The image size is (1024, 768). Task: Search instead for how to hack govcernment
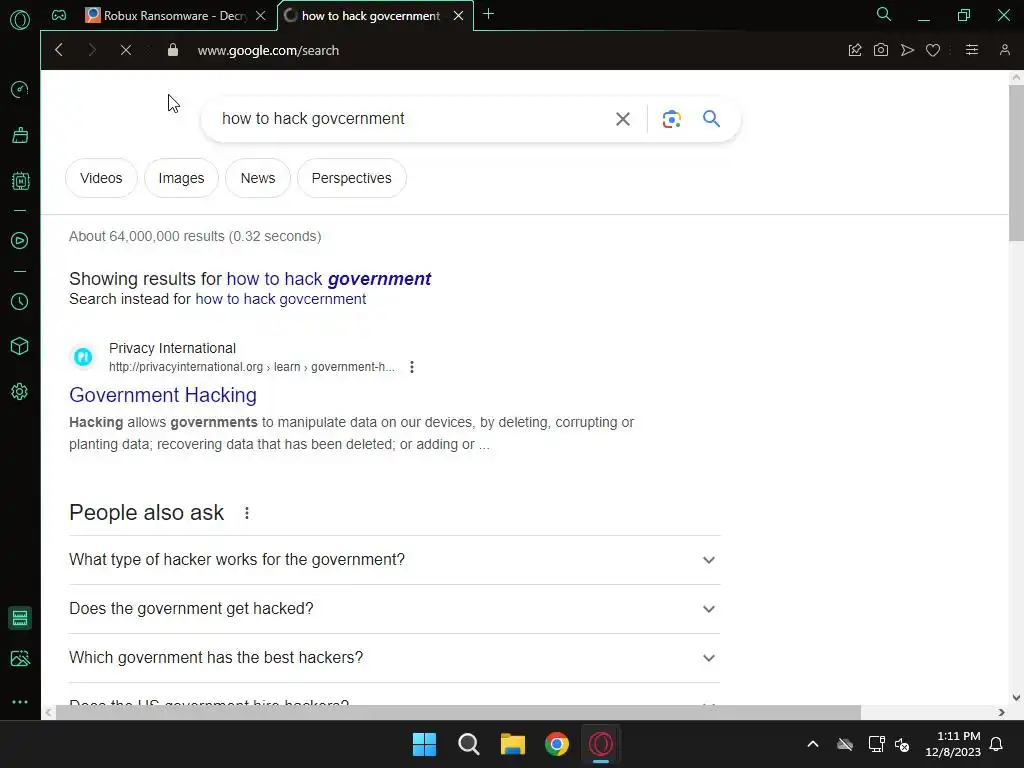click(281, 299)
